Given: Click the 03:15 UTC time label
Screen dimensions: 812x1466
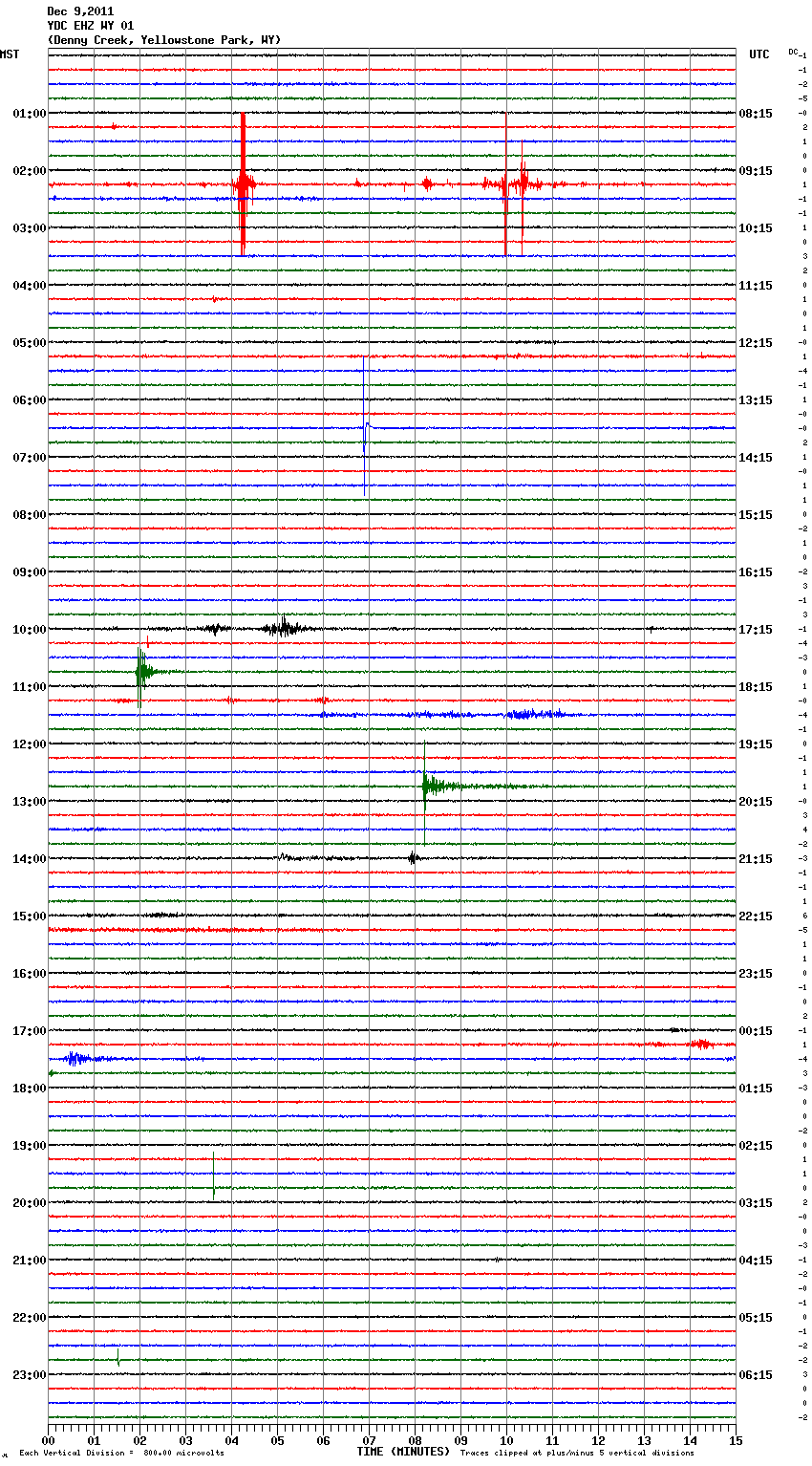Looking at the screenshot, I should [756, 1203].
